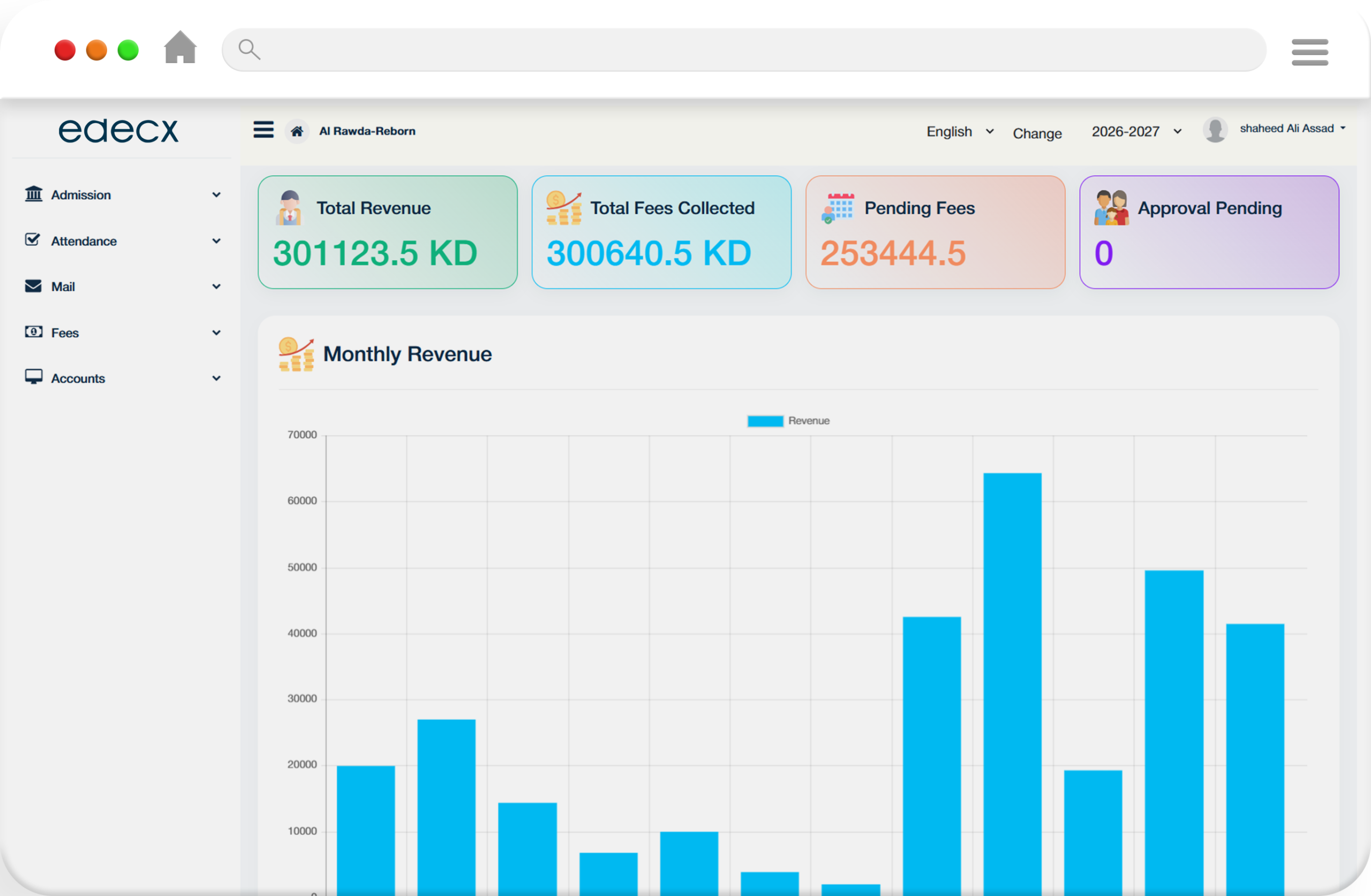
Task: Click the Al Rawda-Reborn link
Action: (x=367, y=131)
